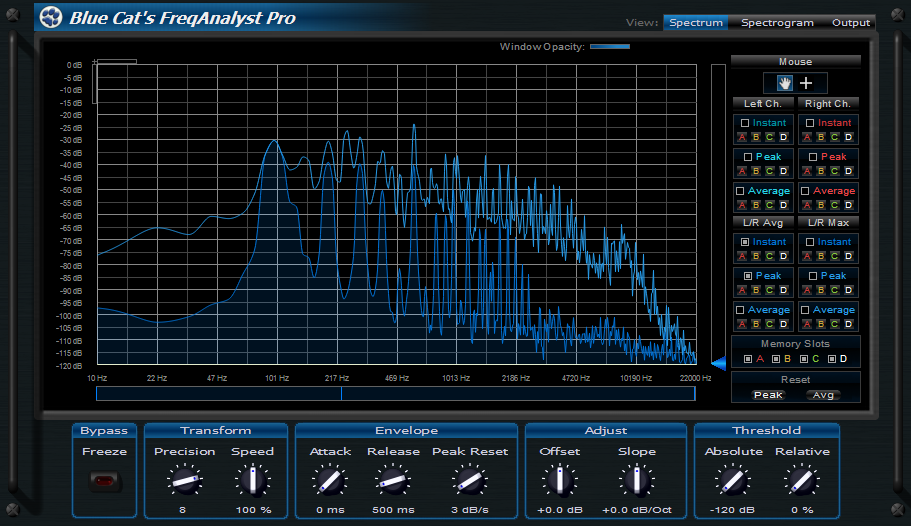Click the Attack envelope knob
Screen dimensions: 911x526
pos(329,482)
